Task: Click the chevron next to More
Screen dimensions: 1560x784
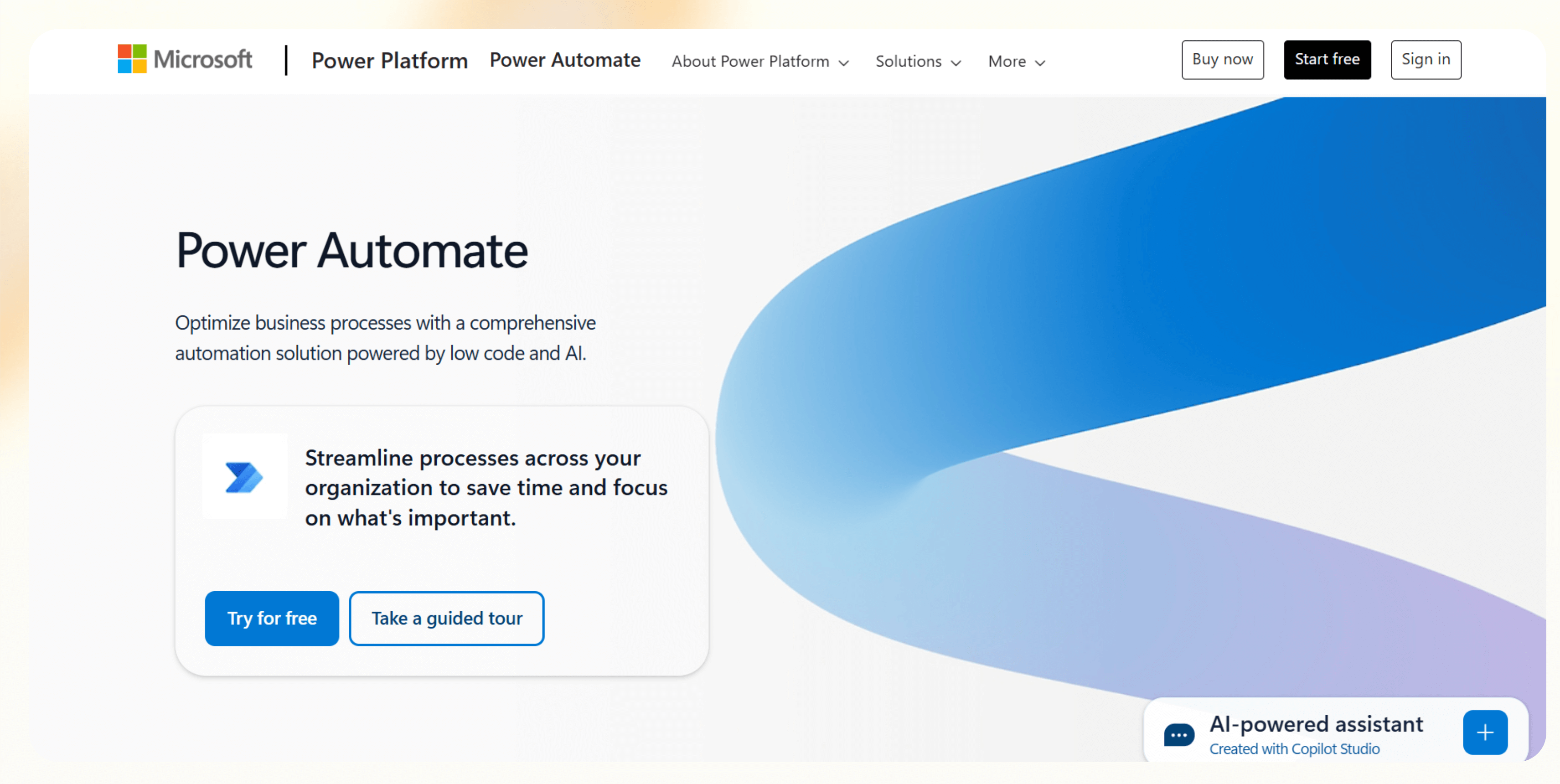Action: [1040, 63]
